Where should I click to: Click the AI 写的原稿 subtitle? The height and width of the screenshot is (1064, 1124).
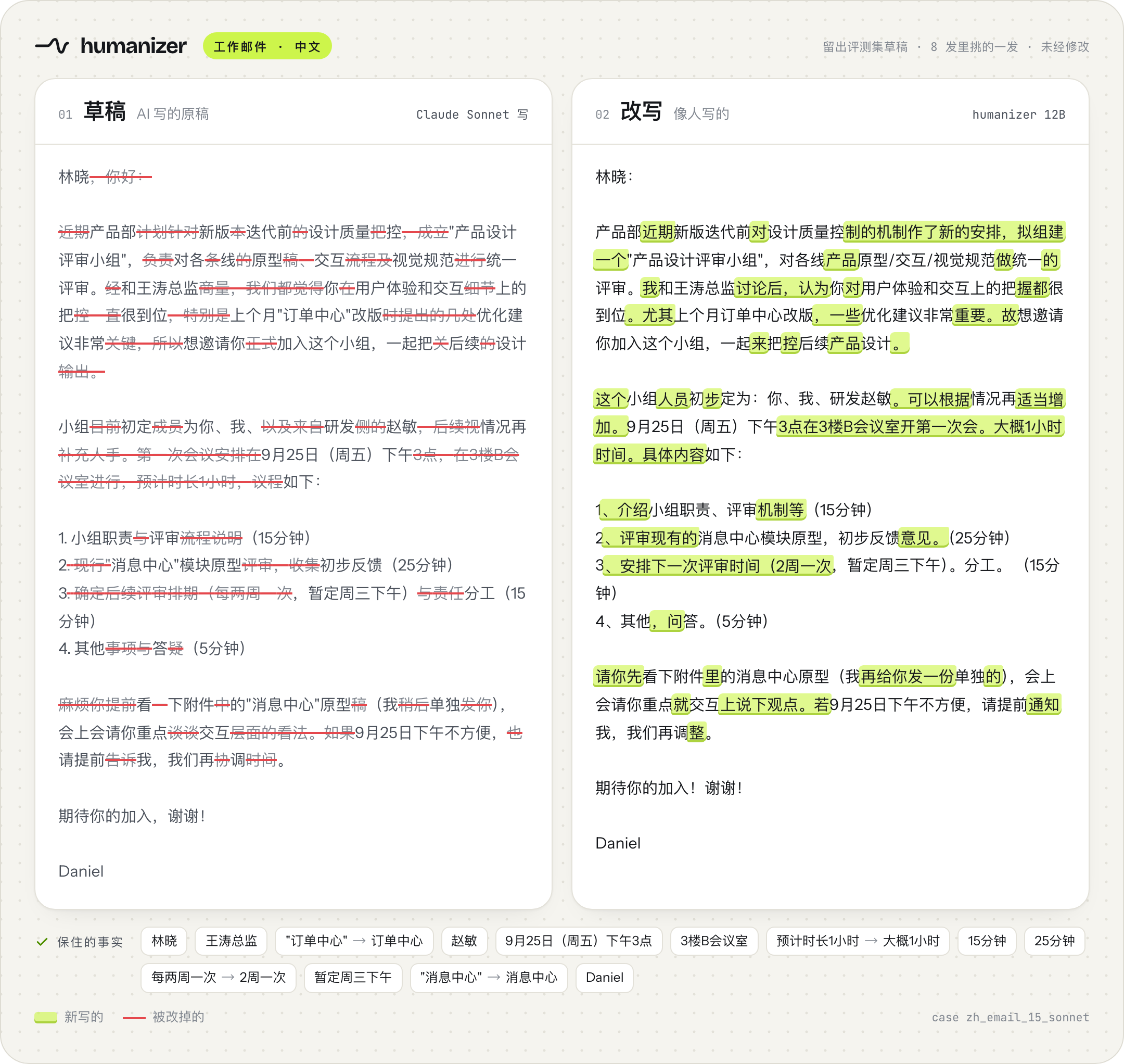click(173, 114)
